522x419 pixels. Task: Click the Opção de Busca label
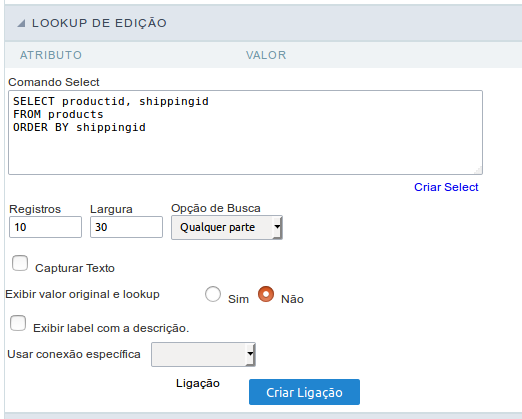click(216, 208)
